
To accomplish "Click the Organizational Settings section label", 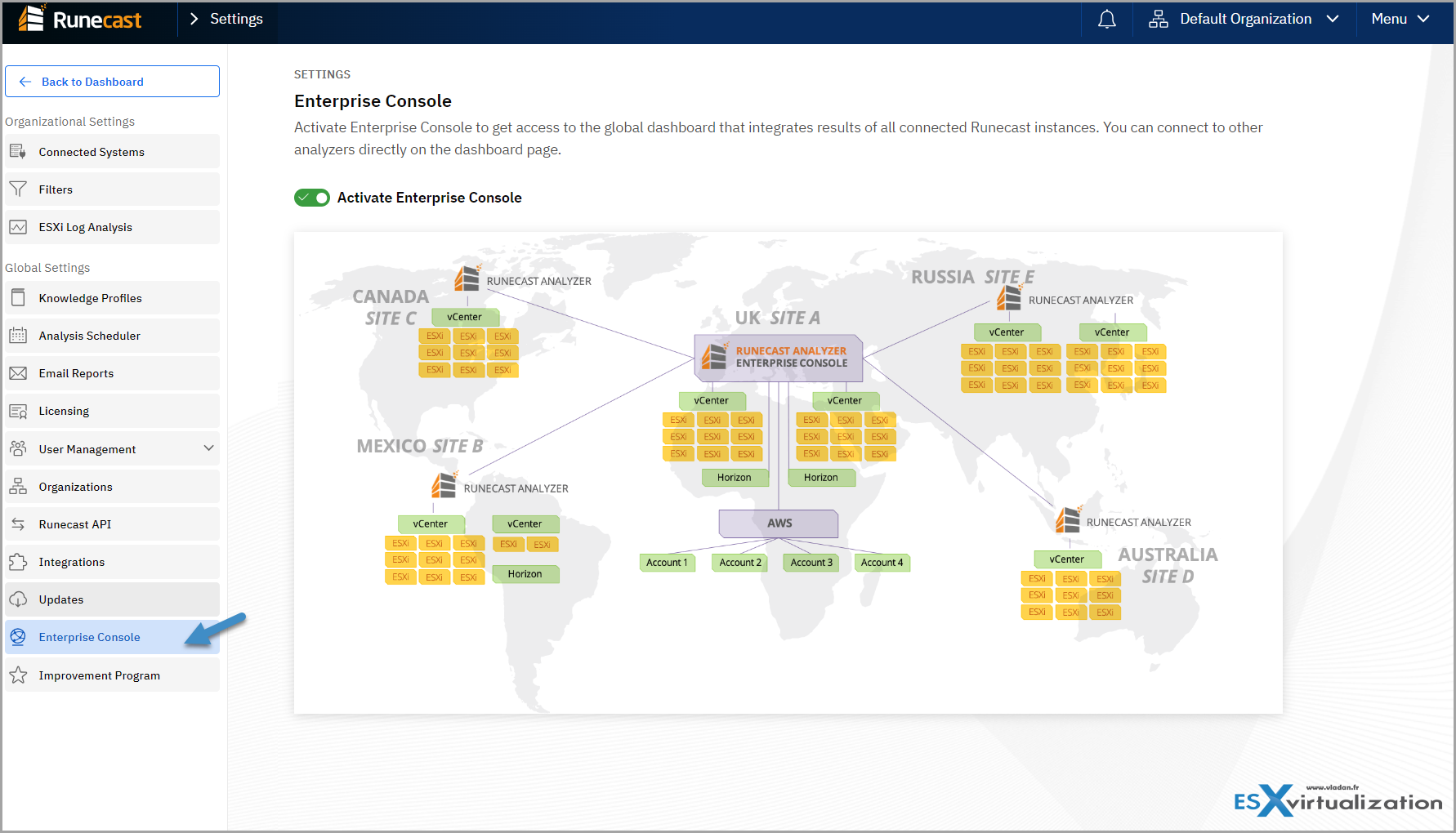I will coord(69,122).
